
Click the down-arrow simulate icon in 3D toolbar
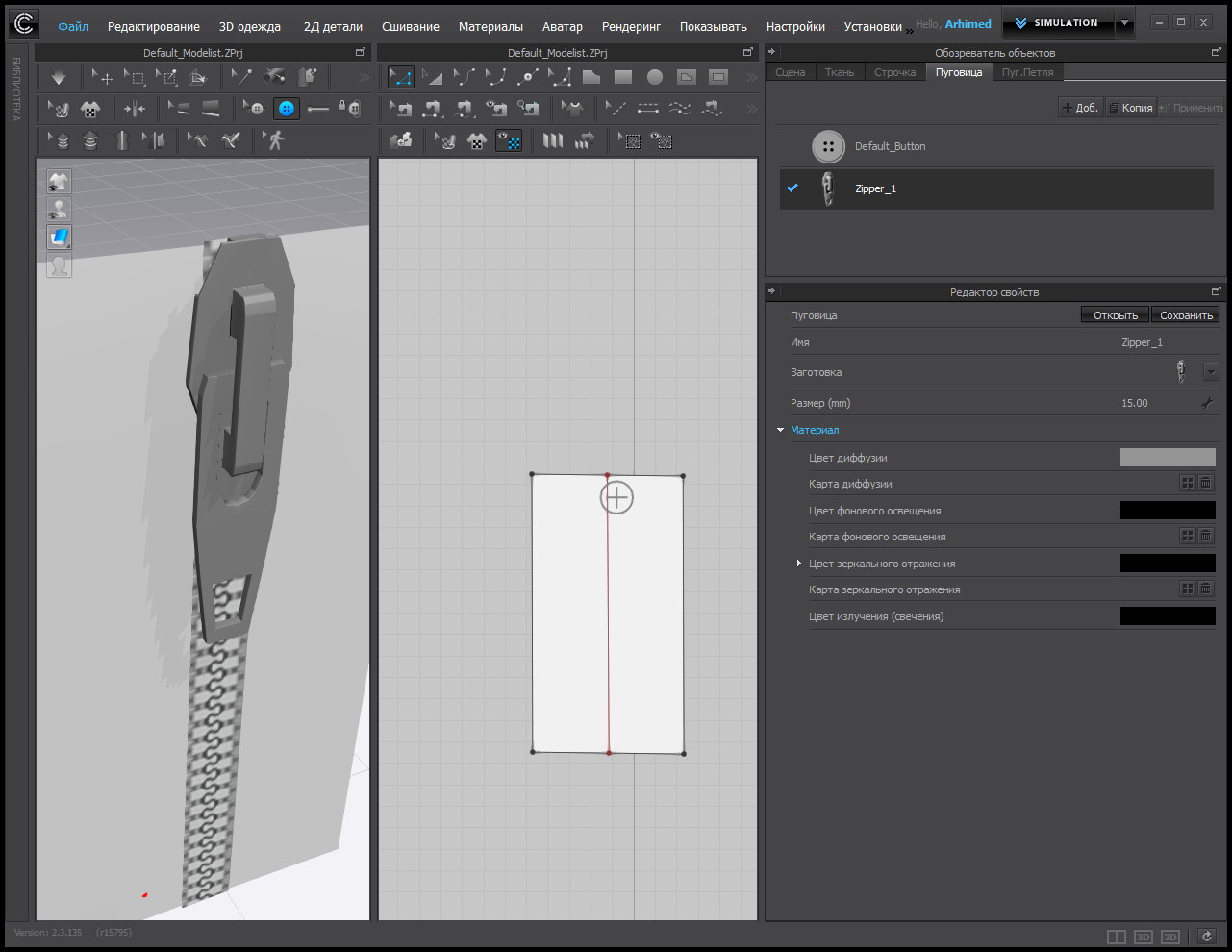click(x=59, y=77)
